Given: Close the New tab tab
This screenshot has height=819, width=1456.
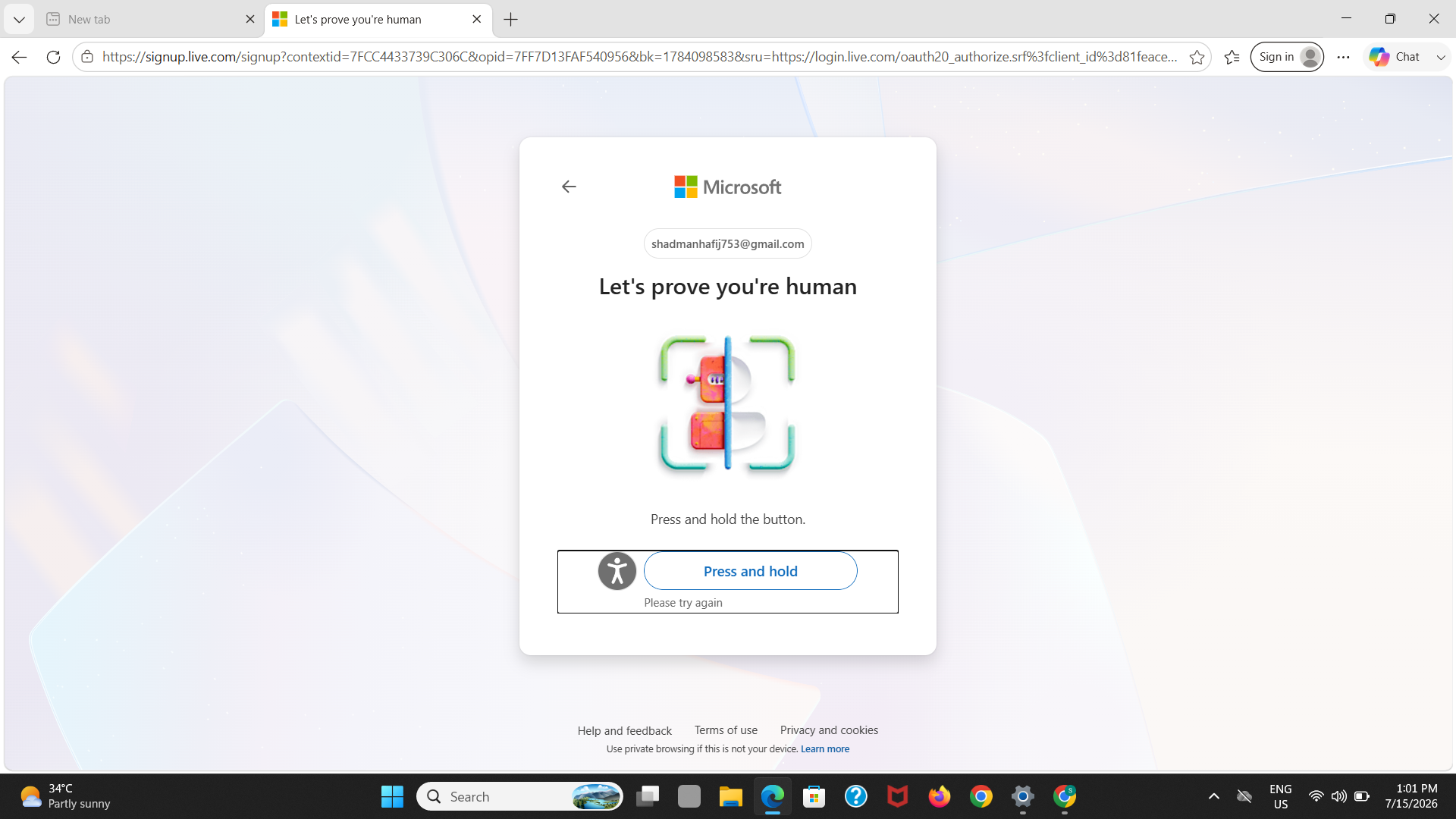Looking at the screenshot, I should [x=250, y=20].
